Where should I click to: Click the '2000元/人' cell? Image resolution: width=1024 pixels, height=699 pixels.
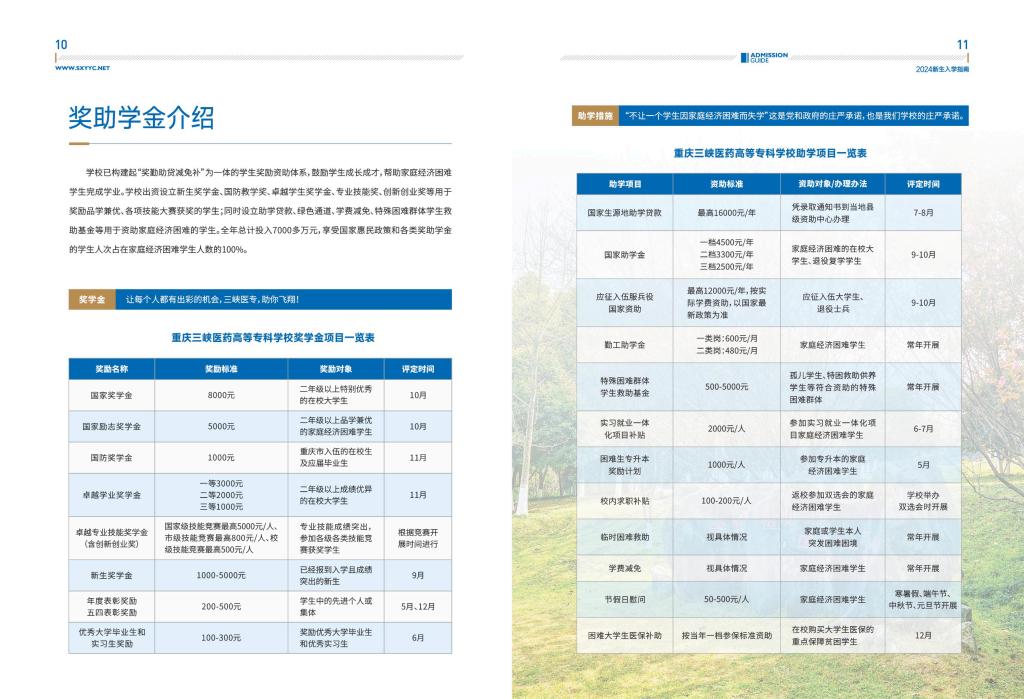(x=727, y=429)
